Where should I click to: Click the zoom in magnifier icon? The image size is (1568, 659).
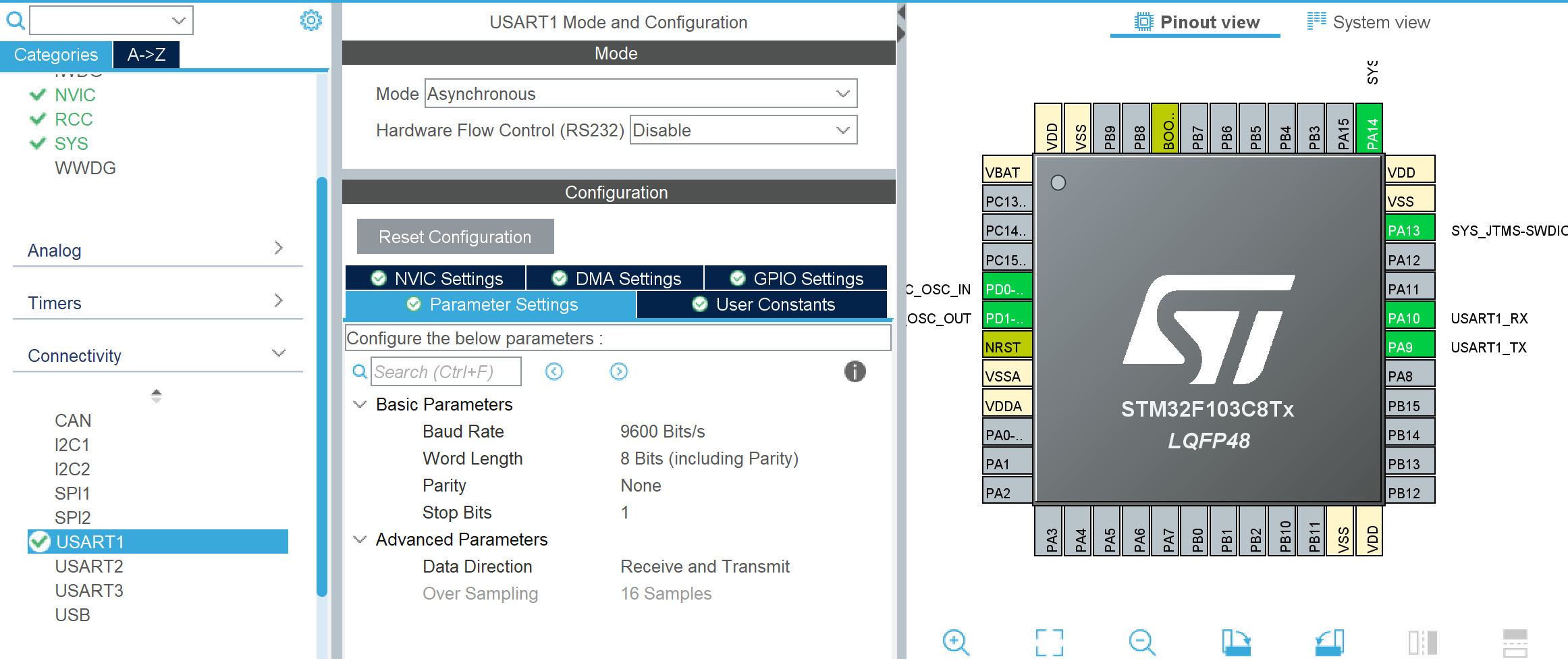coord(956,641)
